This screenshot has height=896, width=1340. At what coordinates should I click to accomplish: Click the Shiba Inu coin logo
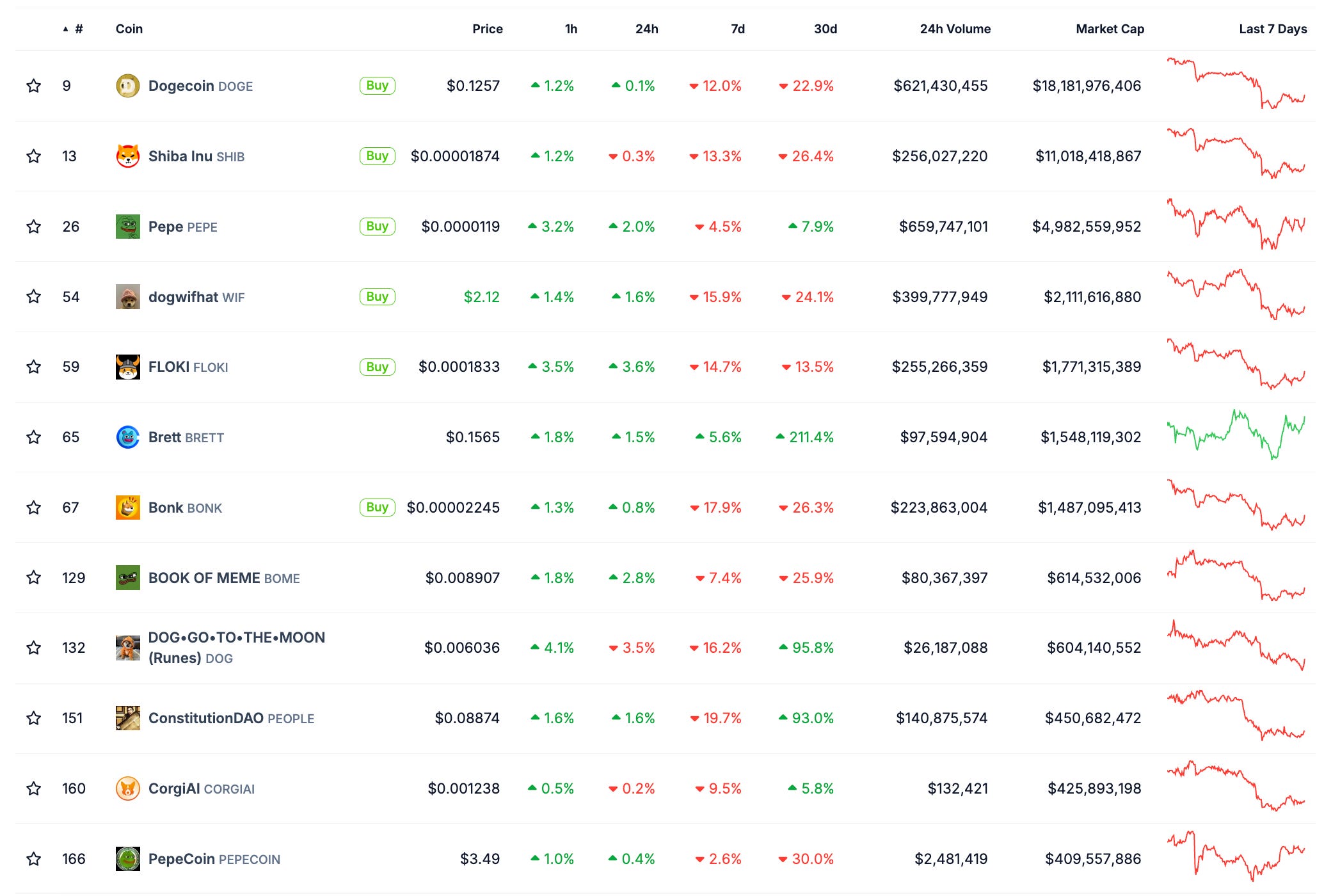127,156
